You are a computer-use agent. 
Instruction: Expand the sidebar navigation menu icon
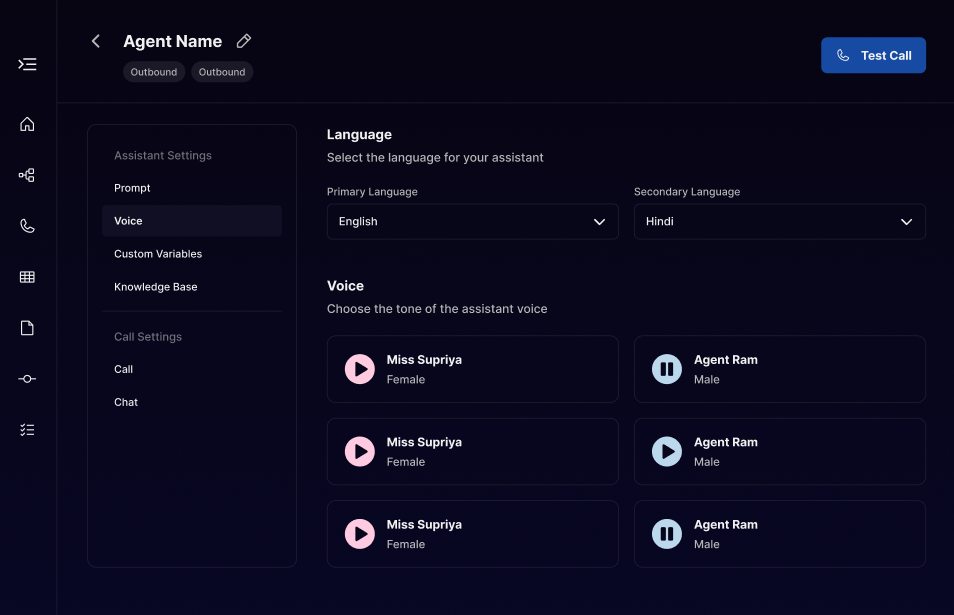tap(28, 64)
